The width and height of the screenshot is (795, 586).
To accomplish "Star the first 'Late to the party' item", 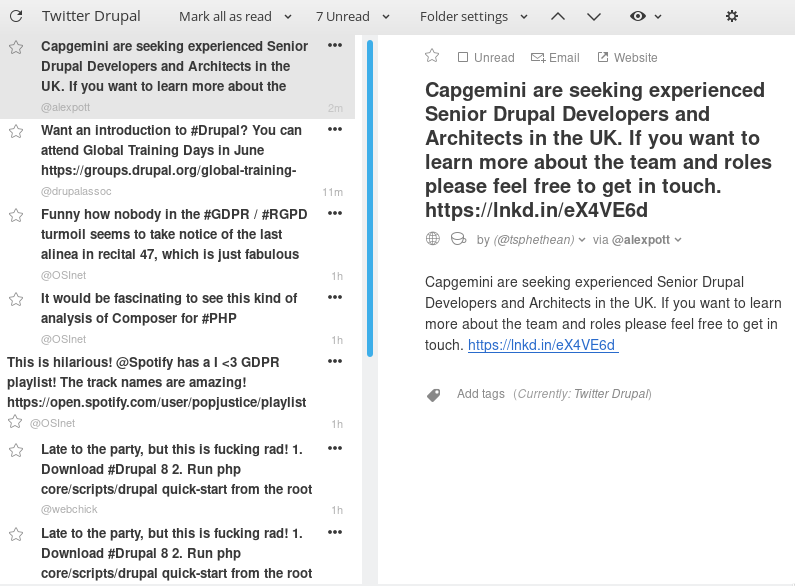I will pos(16,450).
